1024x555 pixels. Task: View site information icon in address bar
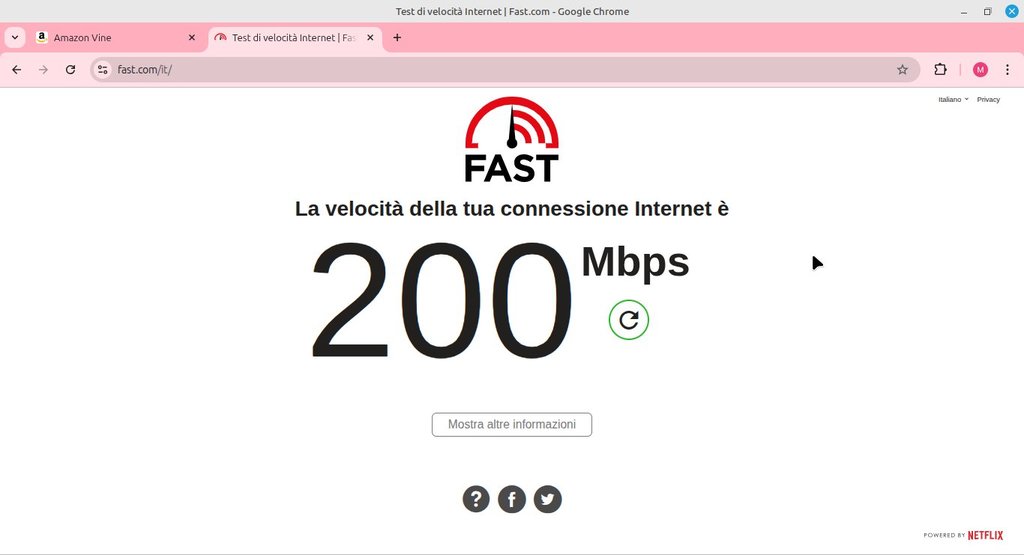[x=103, y=70]
